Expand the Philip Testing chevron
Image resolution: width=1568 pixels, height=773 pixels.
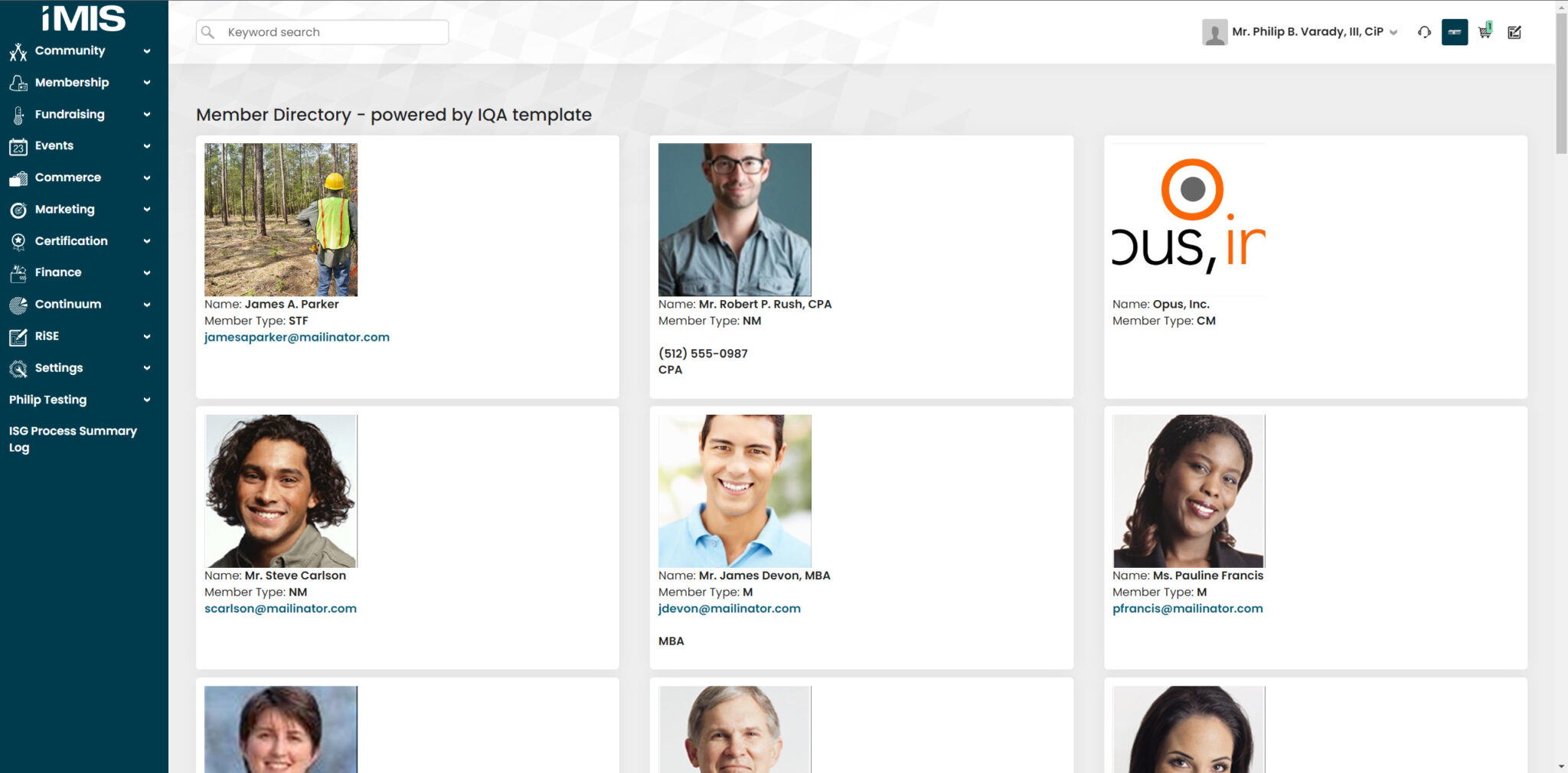point(146,400)
